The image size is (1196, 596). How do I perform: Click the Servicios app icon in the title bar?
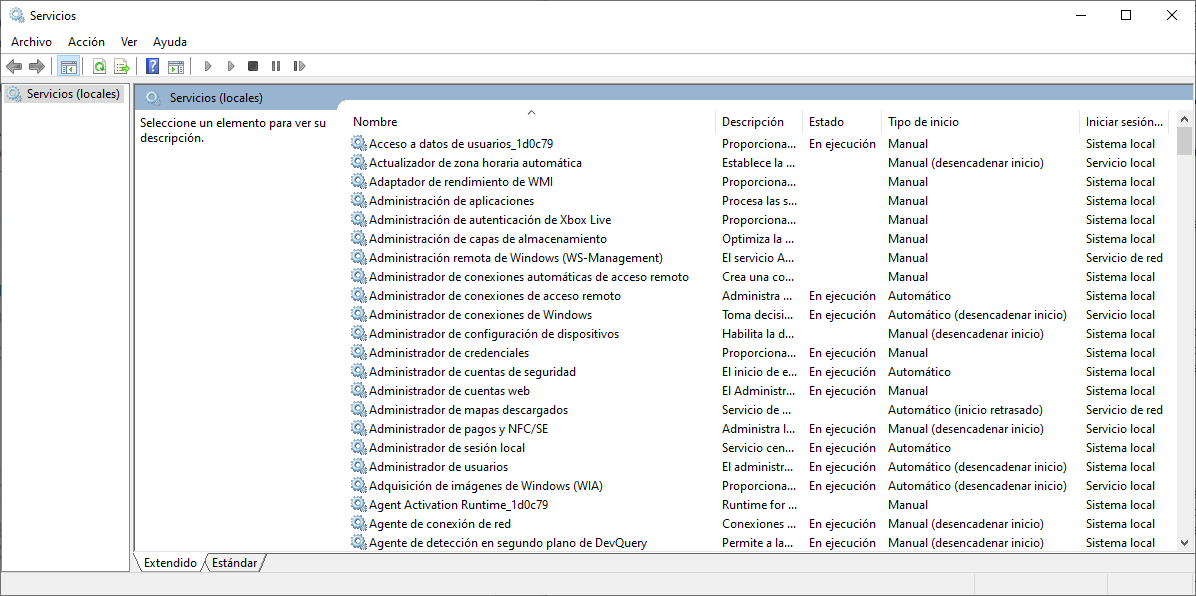click(x=17, y=15)
